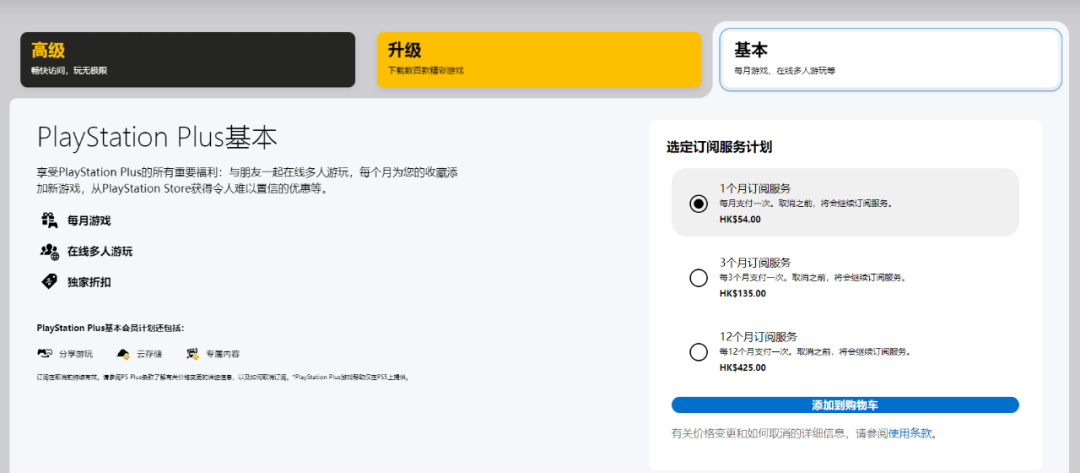
Task: Switch to the 高级 plan tab
Action: click(x=187, y=59)
